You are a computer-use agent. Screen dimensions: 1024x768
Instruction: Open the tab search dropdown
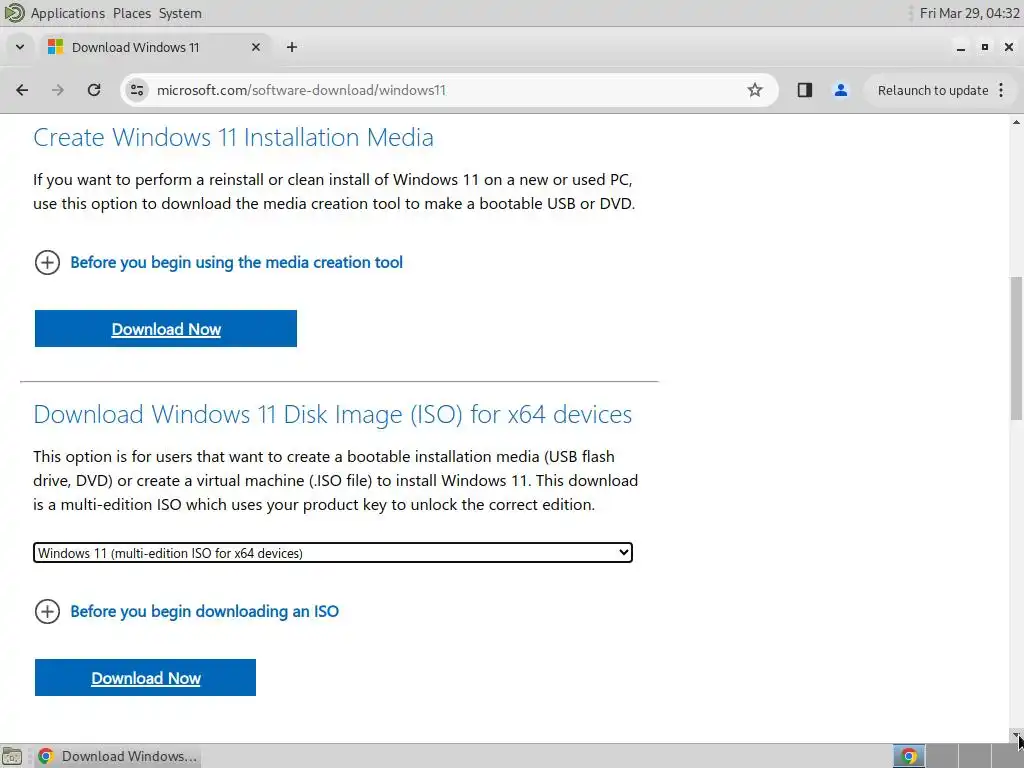point(20,47)
